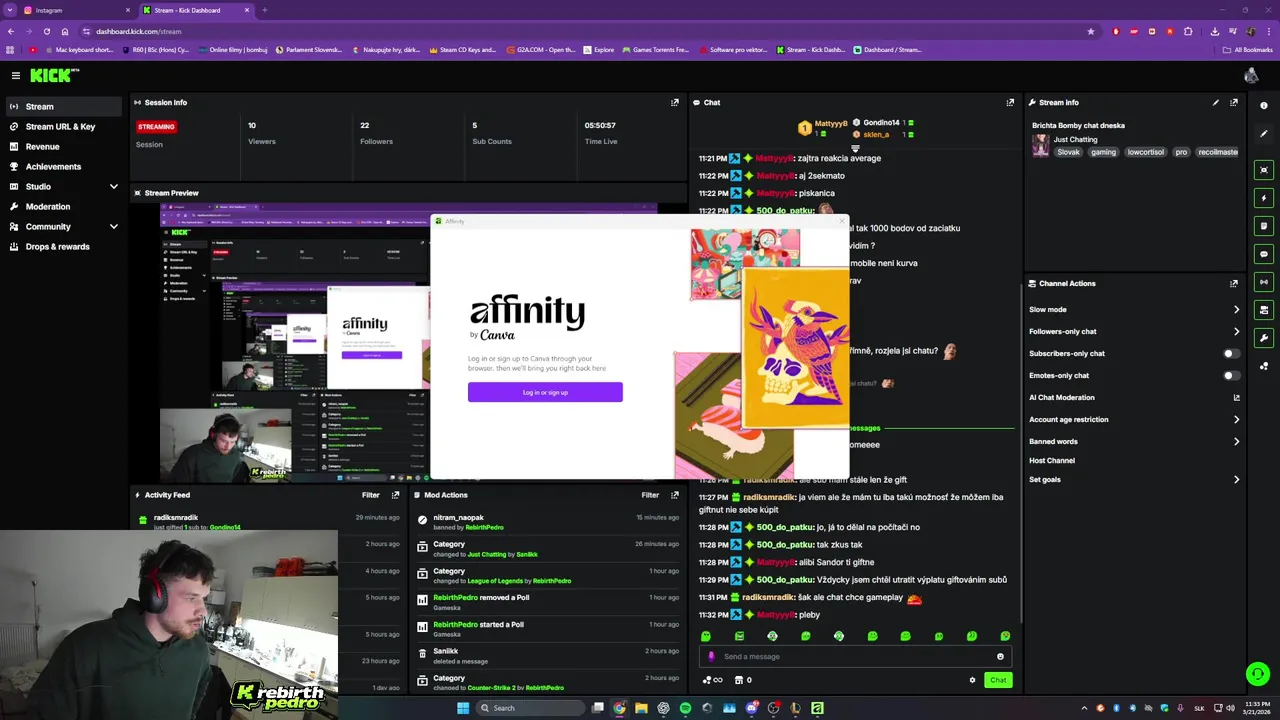Click the browser address bar
The width and height of the screenshot is (1280, 720).
(580, 31)
